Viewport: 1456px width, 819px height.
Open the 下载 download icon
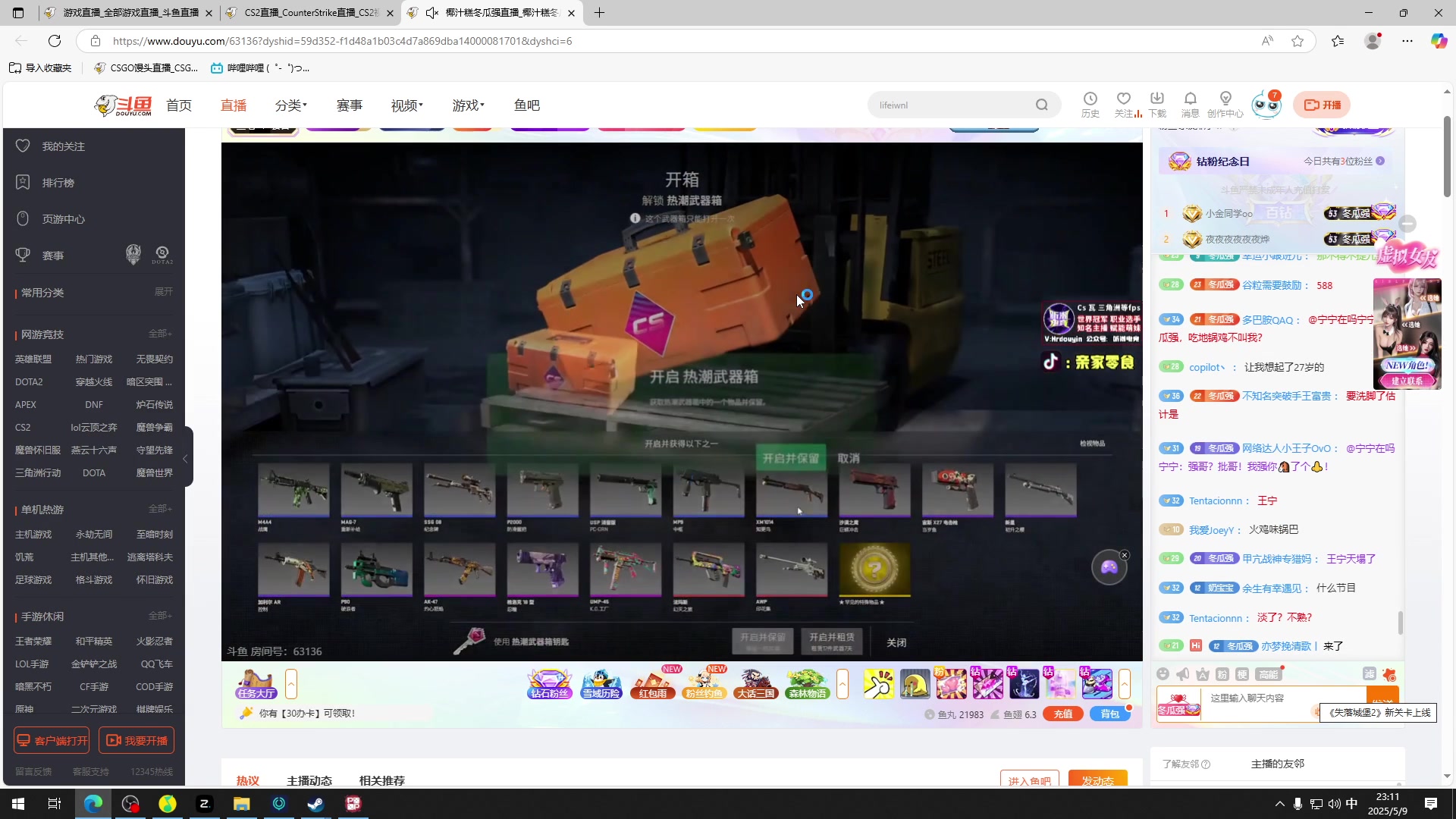[1157, 105]
